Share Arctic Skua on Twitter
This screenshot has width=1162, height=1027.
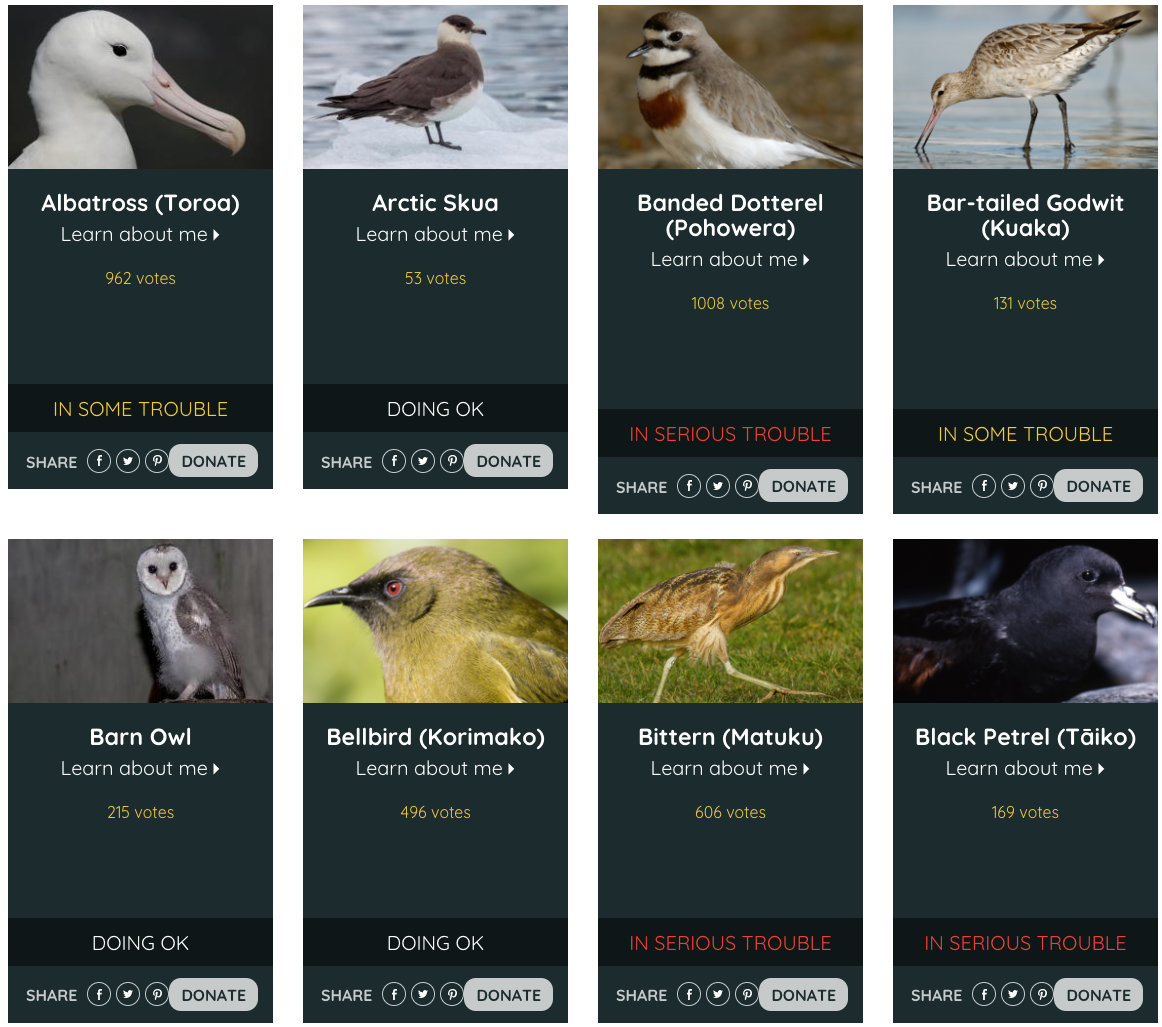423,461
